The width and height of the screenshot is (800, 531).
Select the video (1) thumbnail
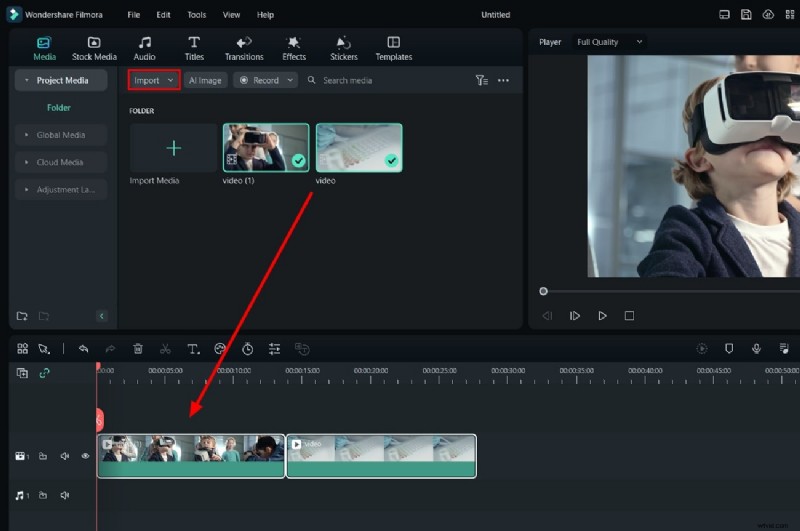(x=266, y=148)
